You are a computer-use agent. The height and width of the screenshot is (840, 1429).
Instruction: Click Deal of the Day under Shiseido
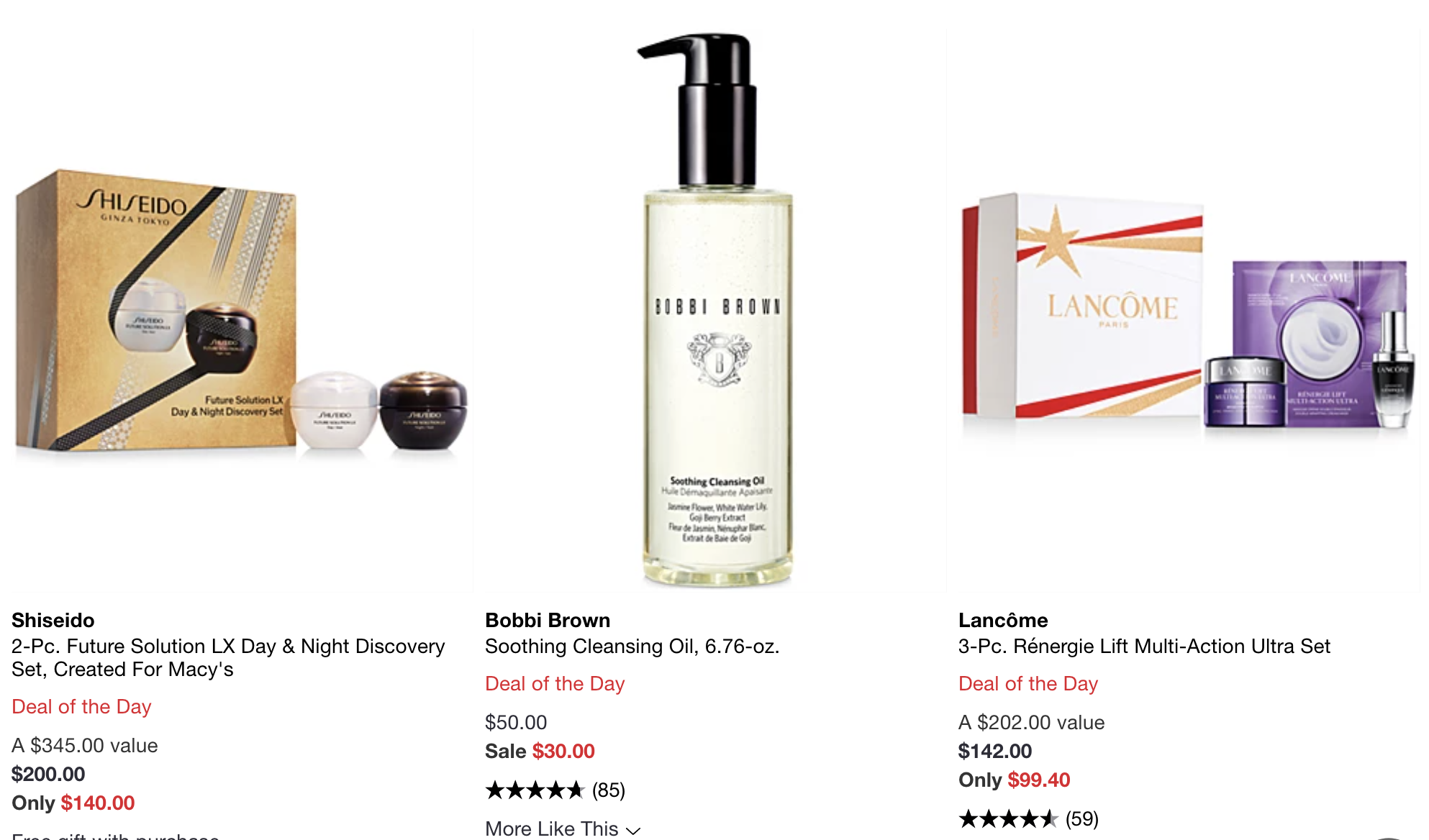[81, 706]
